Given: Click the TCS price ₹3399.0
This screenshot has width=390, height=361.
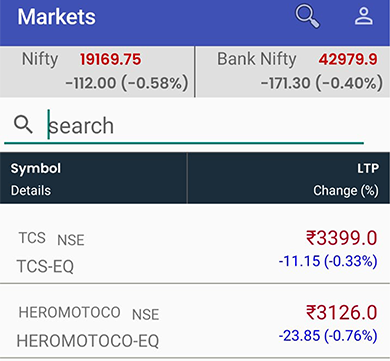Looking at the screenshot, I should (342, 238).
